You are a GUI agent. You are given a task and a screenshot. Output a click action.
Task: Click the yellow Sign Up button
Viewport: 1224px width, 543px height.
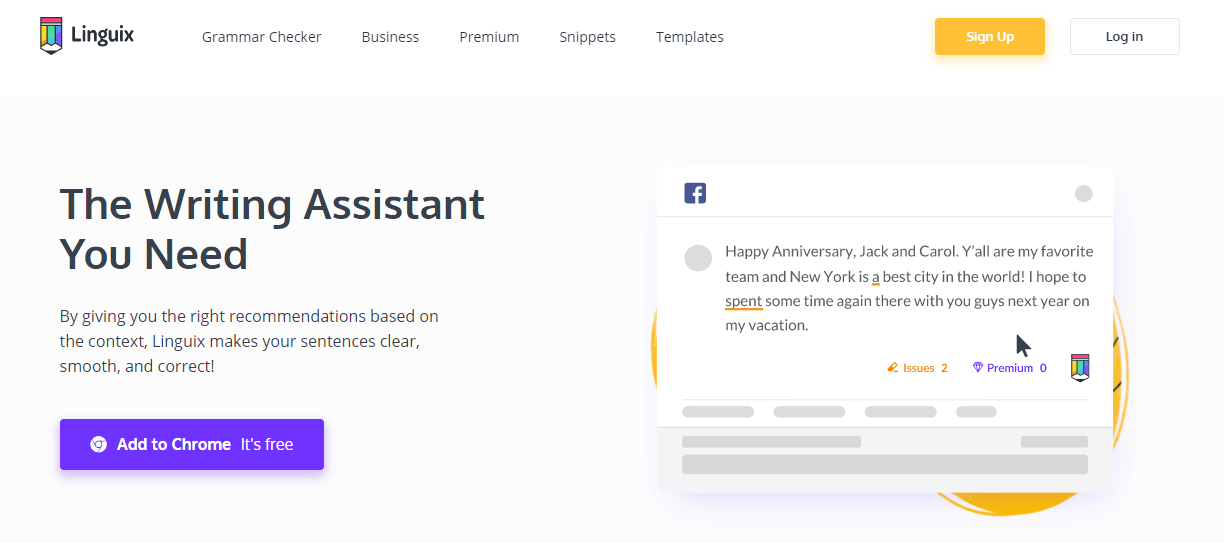[990, 36]
